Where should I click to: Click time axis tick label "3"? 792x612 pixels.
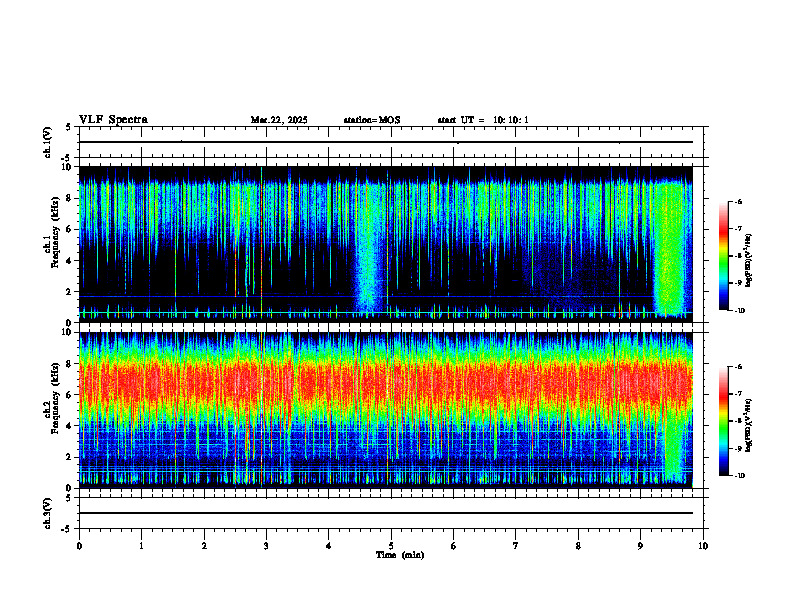click(x=266, y=546)
